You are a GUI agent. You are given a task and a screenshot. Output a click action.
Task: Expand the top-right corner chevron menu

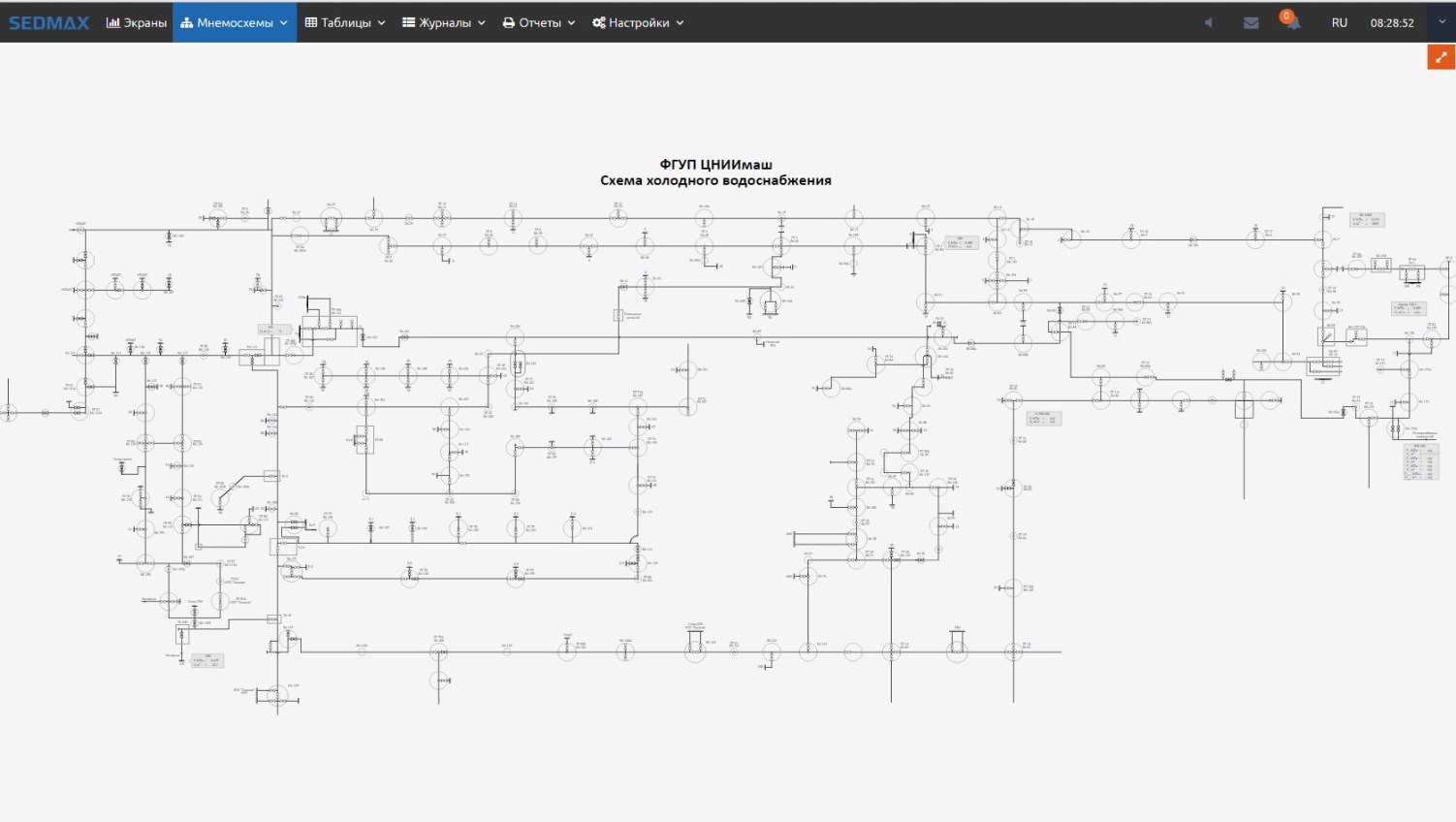point(1441,22)
